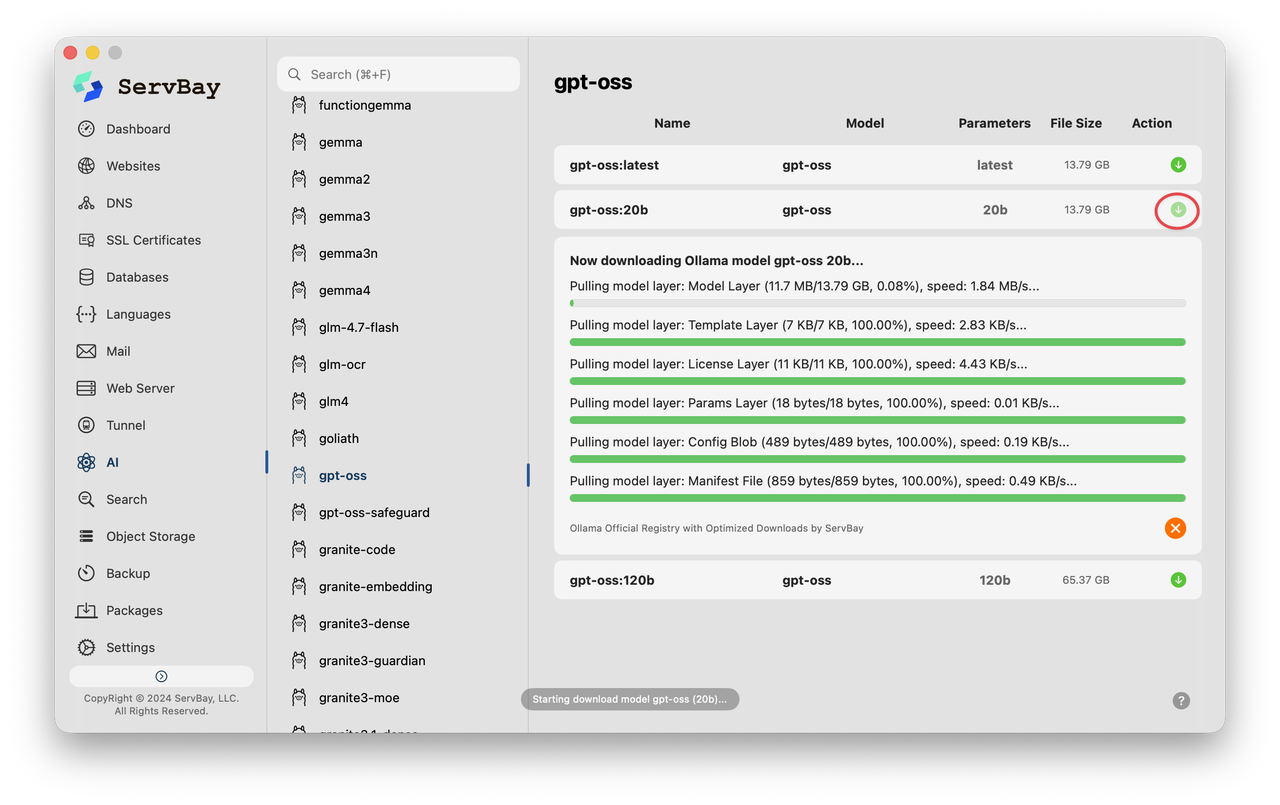
Task: Click the llama icon beside gemma3
Action: (299, 216)
